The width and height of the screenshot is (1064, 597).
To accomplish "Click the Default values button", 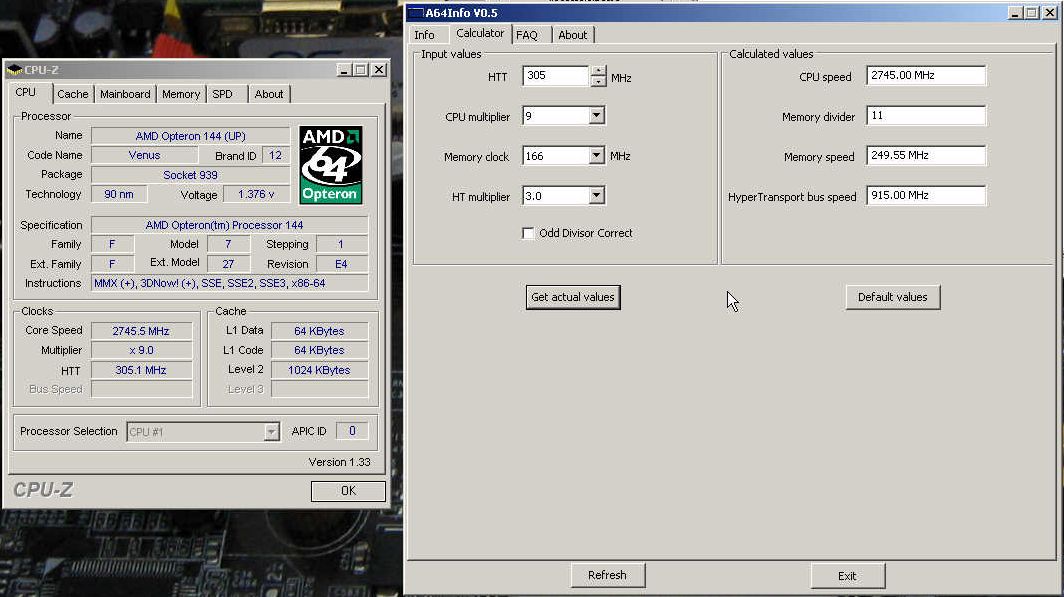I will pos(892,297).
